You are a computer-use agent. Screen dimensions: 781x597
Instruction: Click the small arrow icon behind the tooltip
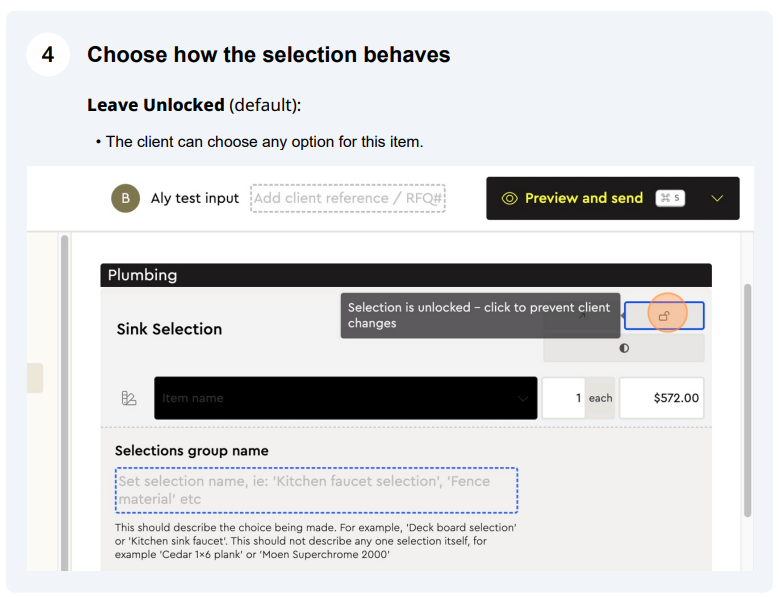(x=581, y=316)
